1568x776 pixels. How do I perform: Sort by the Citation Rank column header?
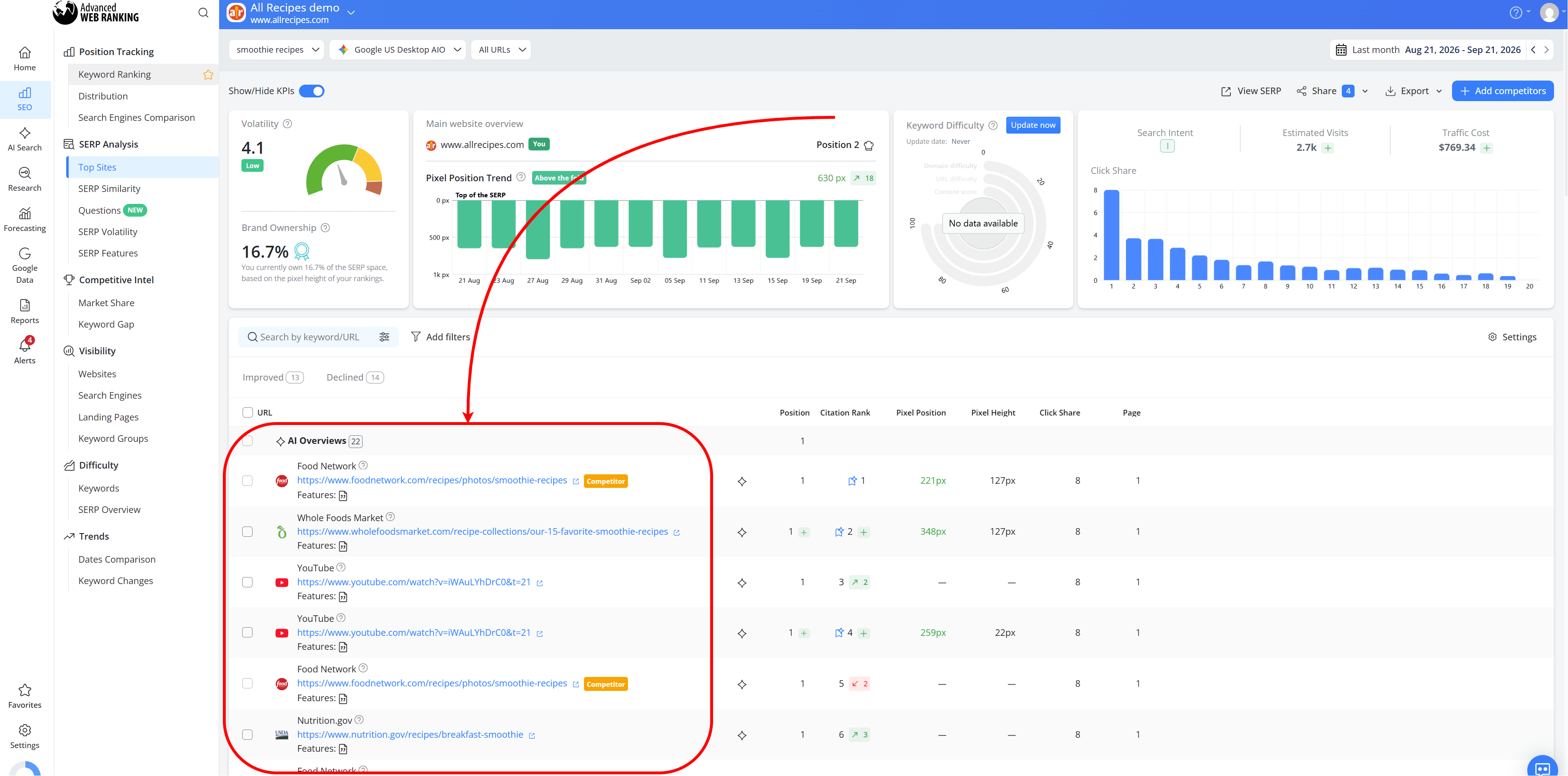click(x=845, y=413)
